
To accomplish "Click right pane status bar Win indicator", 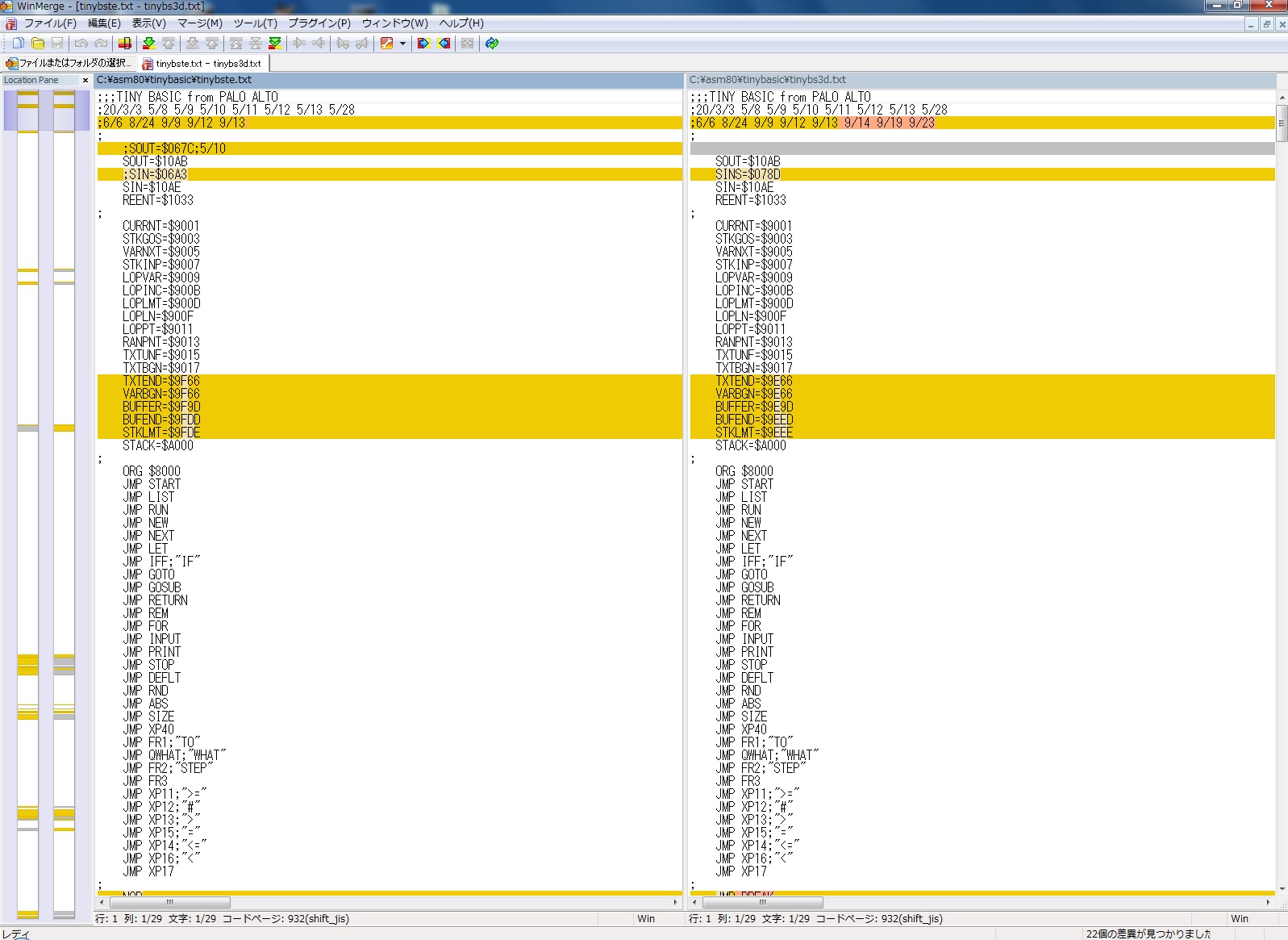I will [x=1240, y=918].
